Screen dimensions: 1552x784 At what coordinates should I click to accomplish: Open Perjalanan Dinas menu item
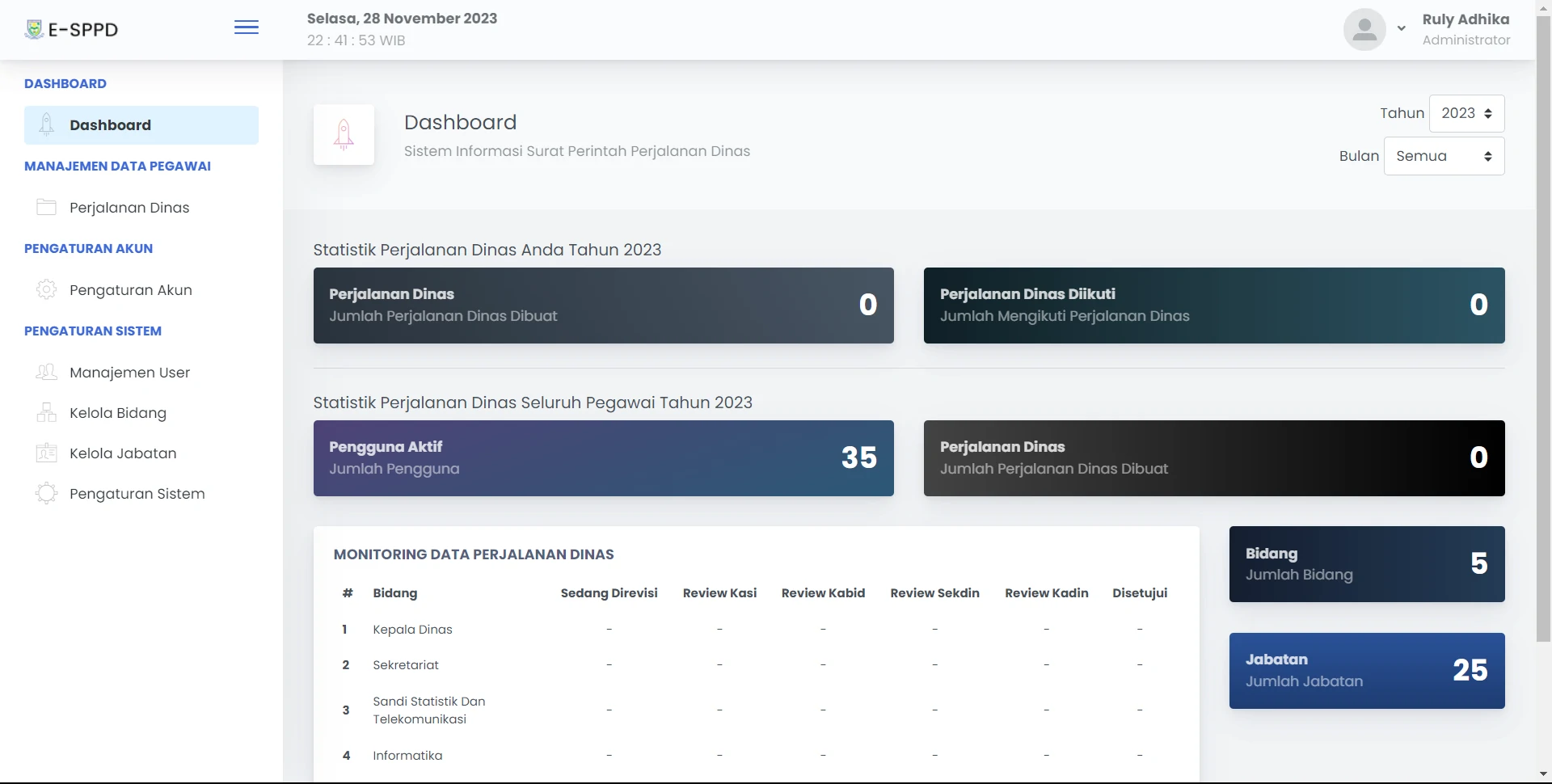pos(129,208)
